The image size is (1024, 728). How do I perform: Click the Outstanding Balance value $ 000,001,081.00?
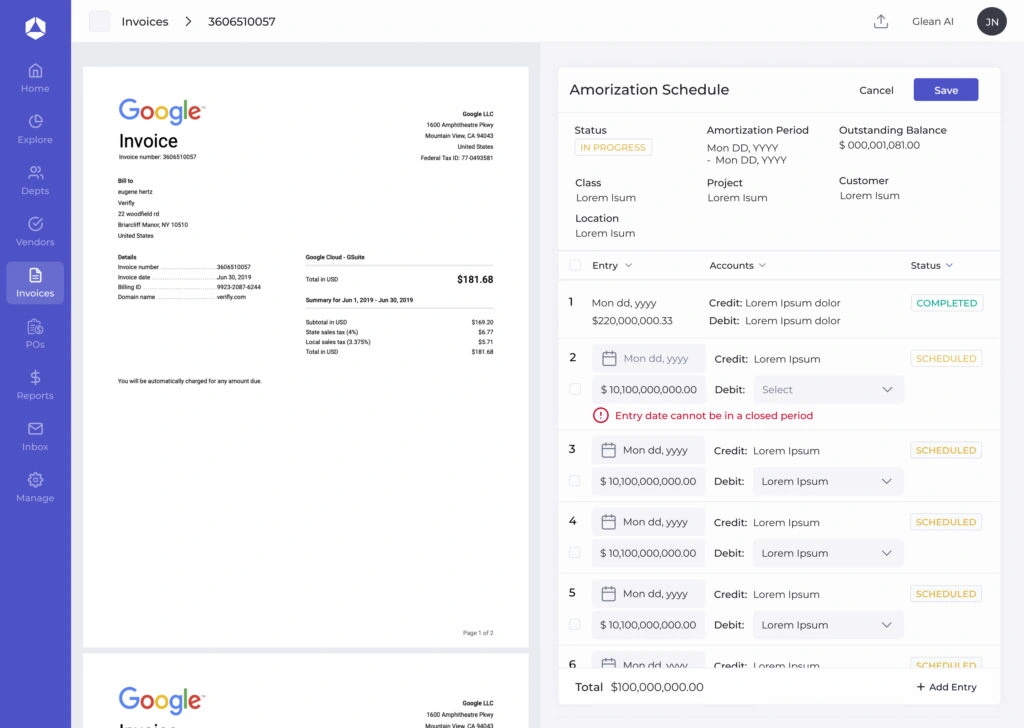(x=879, y=145)
